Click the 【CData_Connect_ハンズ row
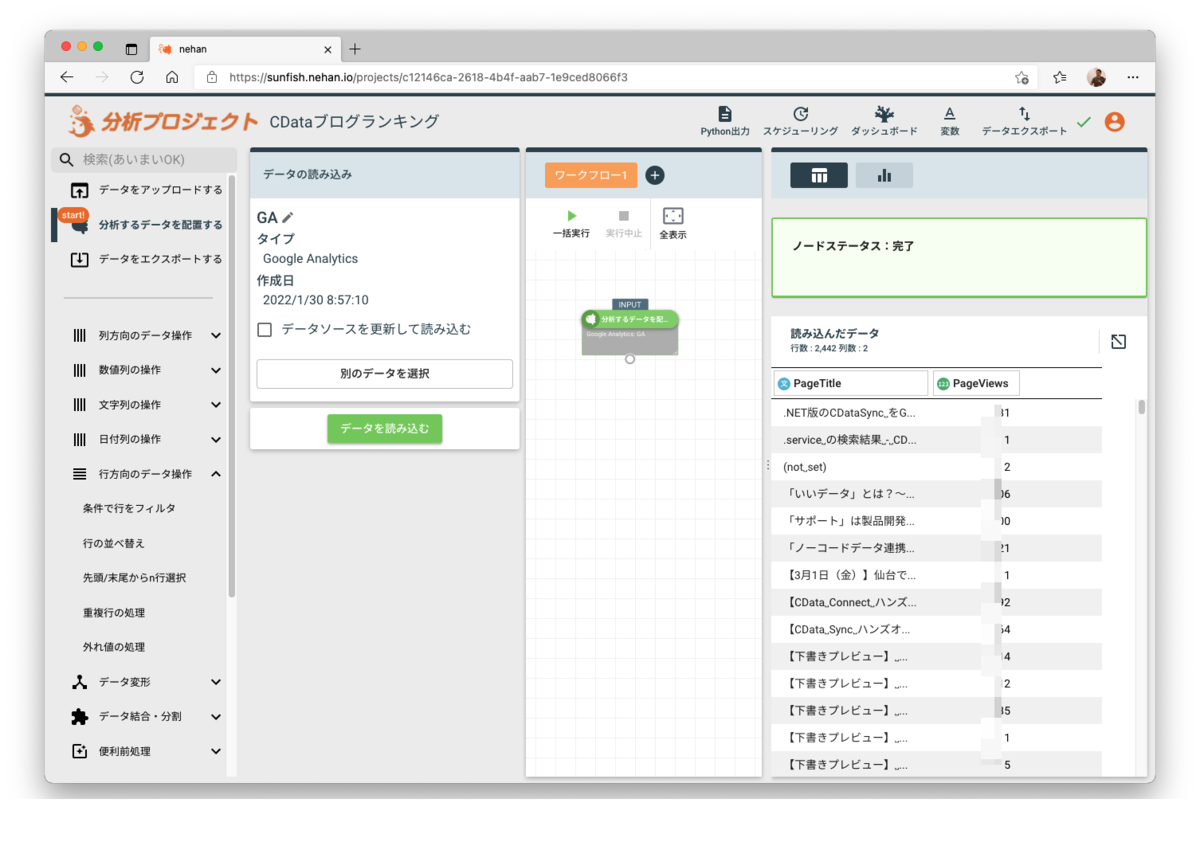 coord(937,603)
